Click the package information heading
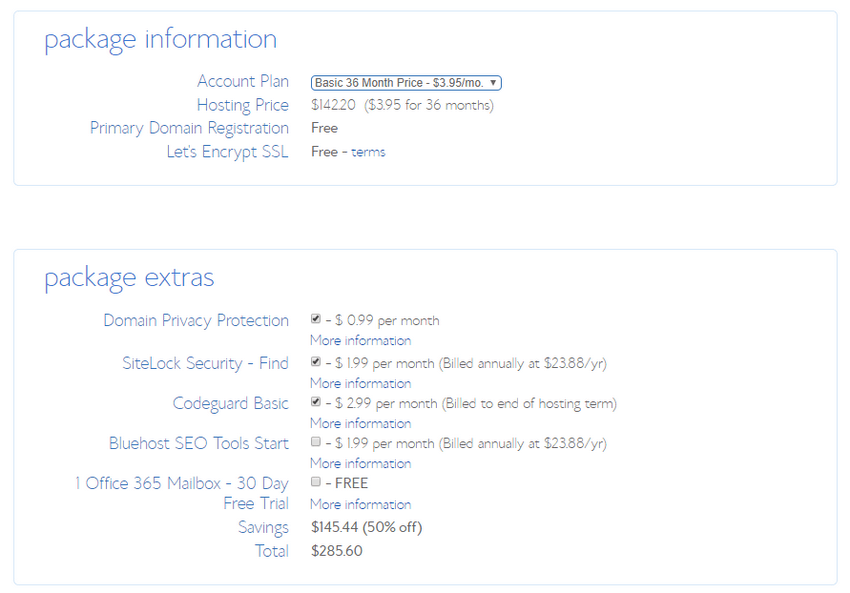The image size is (850, 593). coord(160,40)
